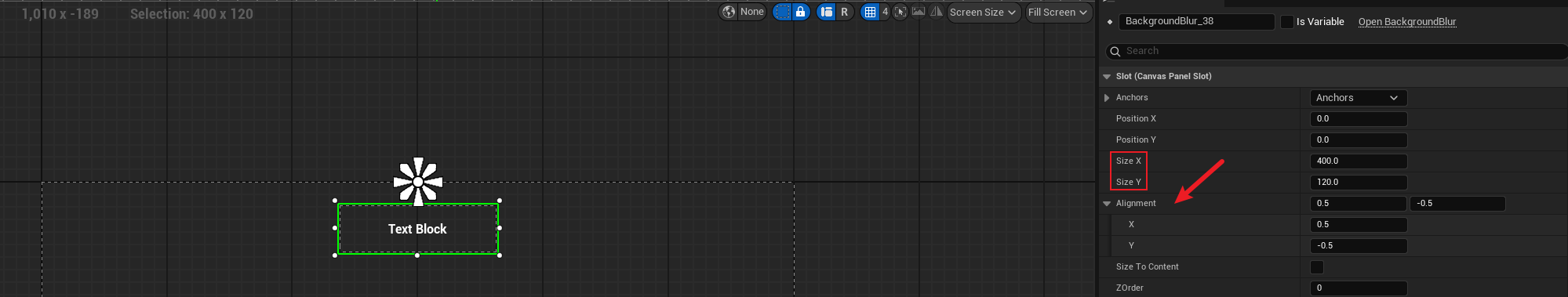Enable the Is Variable checkbox
Screen dimensions: 1568x297
coord(1286,22)
